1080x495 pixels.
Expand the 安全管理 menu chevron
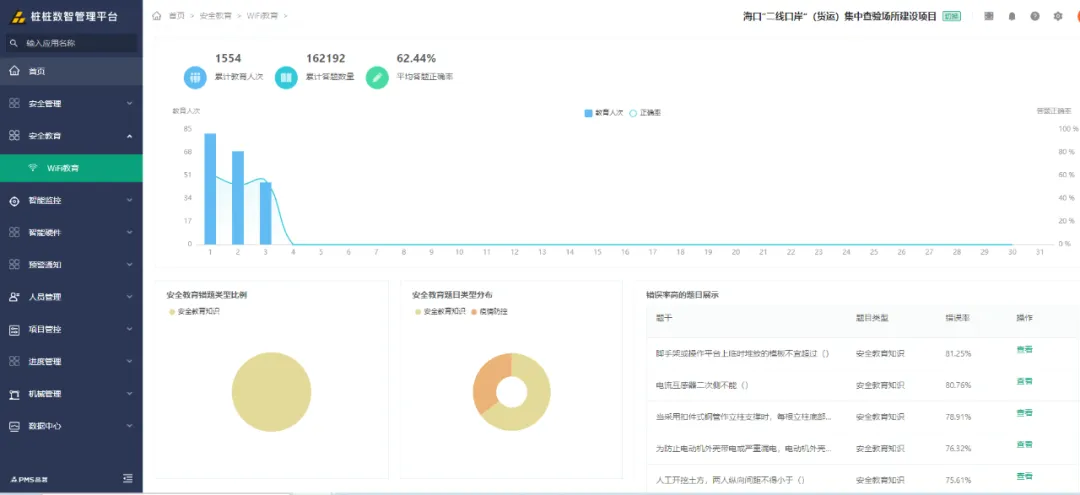(x=129, y=103)
